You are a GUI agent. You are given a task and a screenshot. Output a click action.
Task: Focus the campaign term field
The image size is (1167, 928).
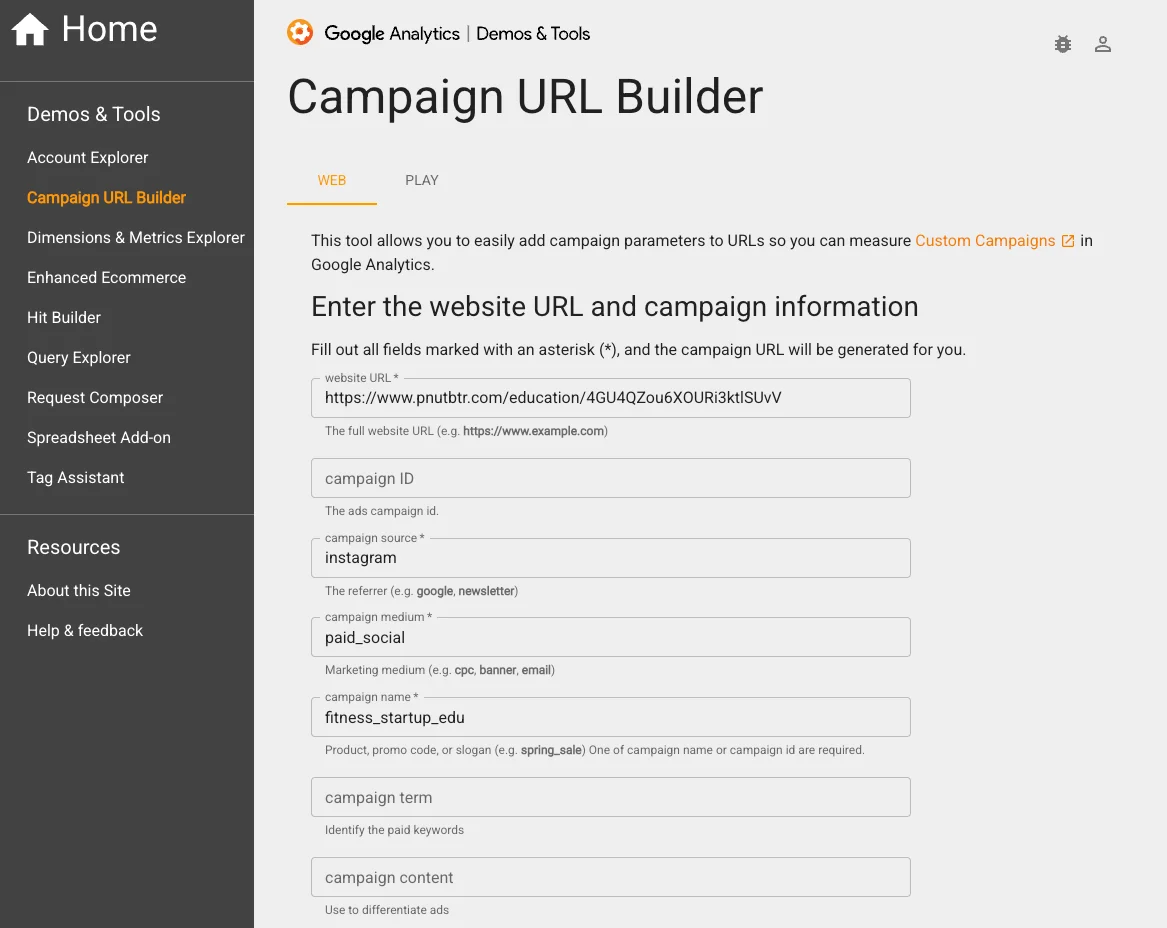pyautogui.click(x=610, y=797)
